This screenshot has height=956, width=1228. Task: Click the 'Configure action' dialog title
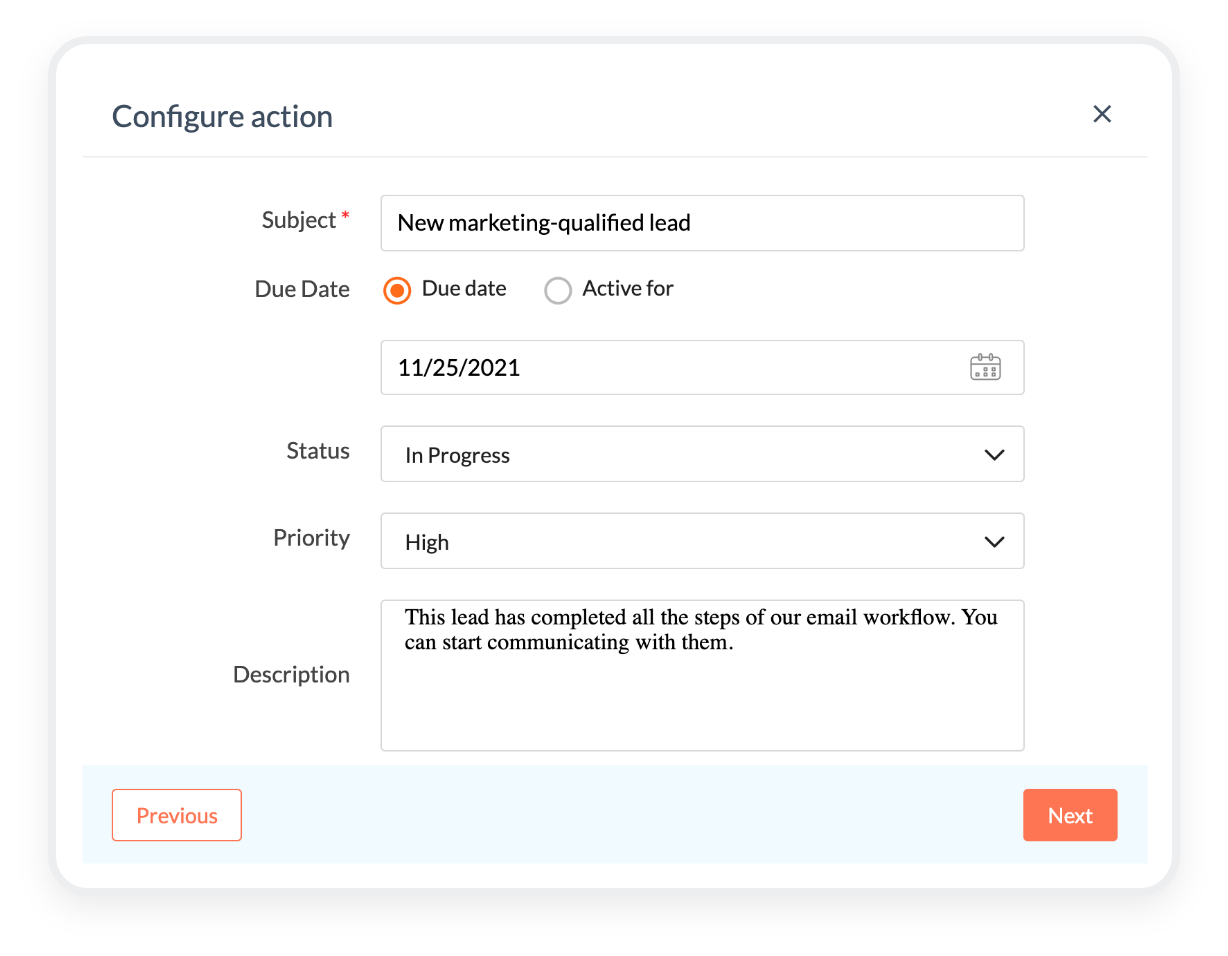[222, 117]
